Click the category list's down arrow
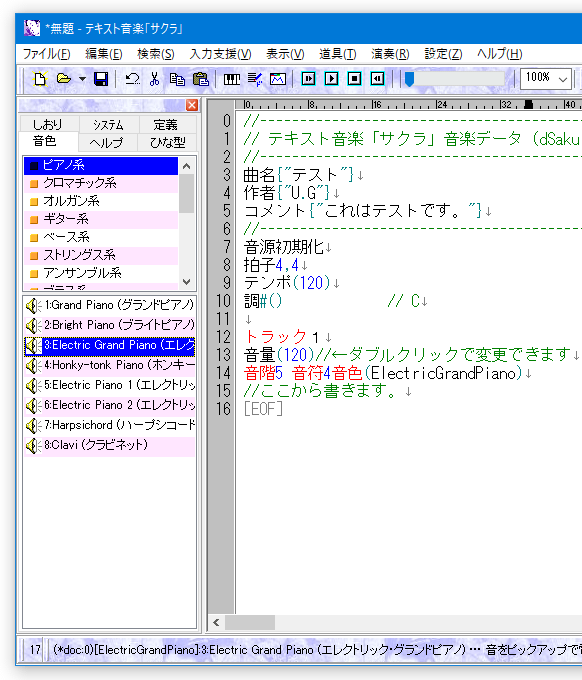Screen dimensions: 582x680 pos(186,281)
